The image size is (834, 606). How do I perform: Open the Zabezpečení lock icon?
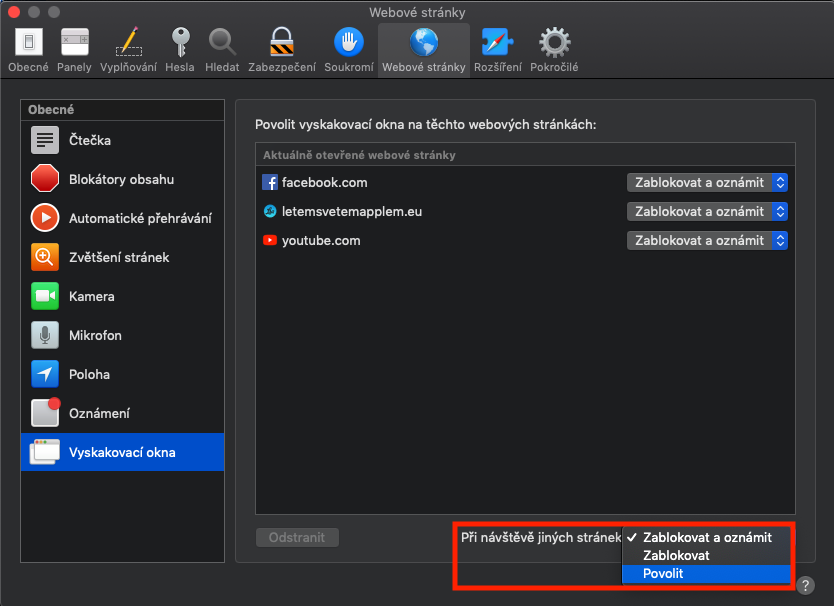click(281, 49)
